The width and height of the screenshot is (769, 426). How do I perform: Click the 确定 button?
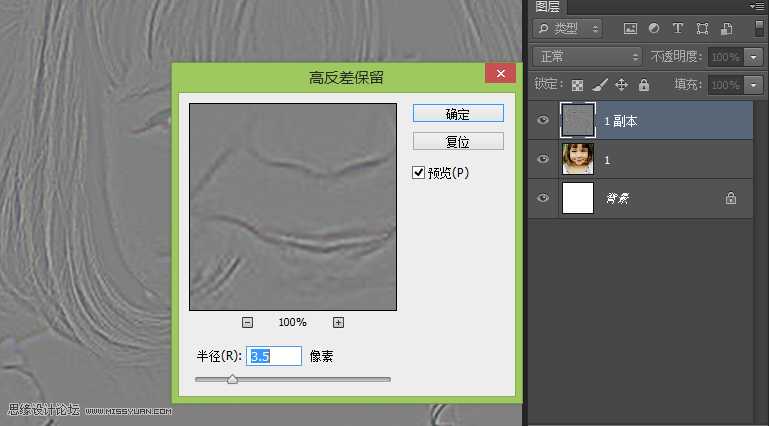tap(458, 113)
